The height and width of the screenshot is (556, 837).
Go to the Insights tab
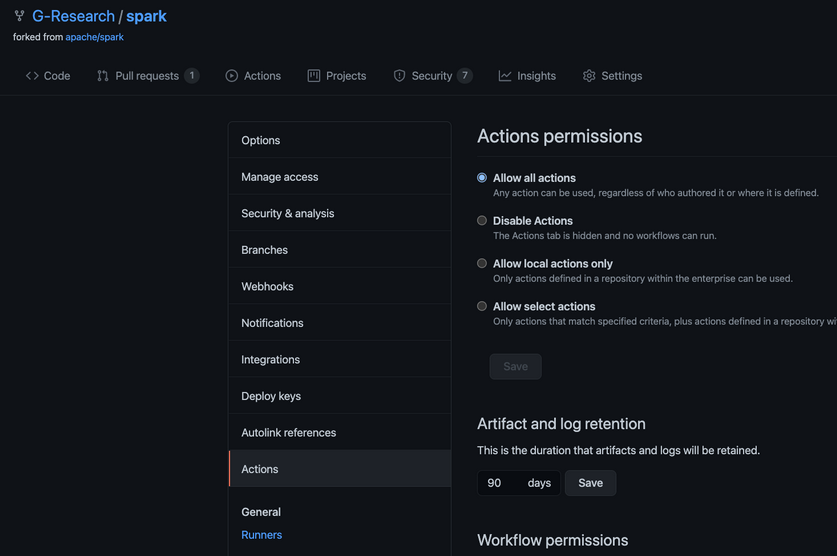527,76
